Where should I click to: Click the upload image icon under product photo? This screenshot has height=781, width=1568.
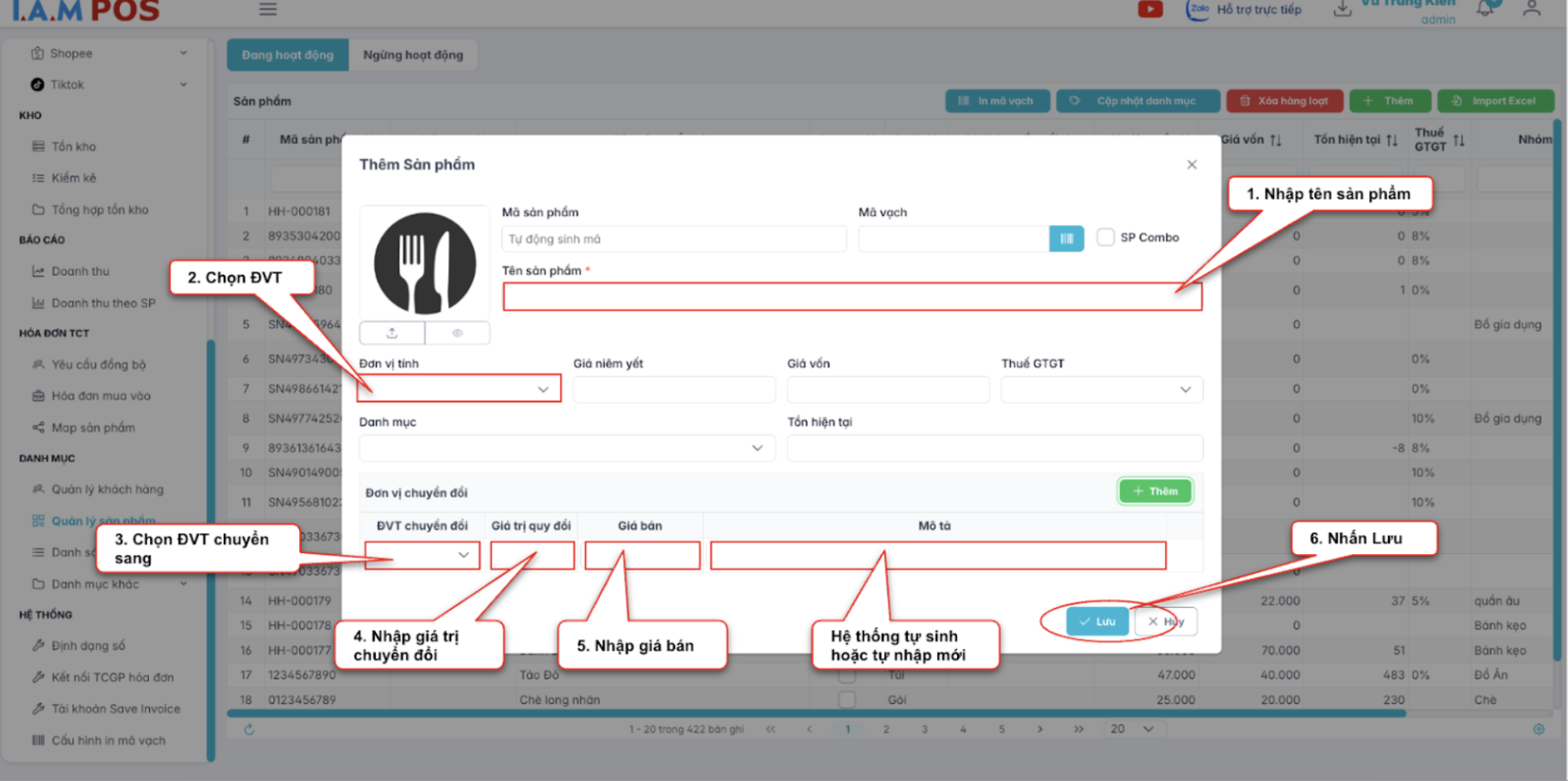[x=392, y=333]
